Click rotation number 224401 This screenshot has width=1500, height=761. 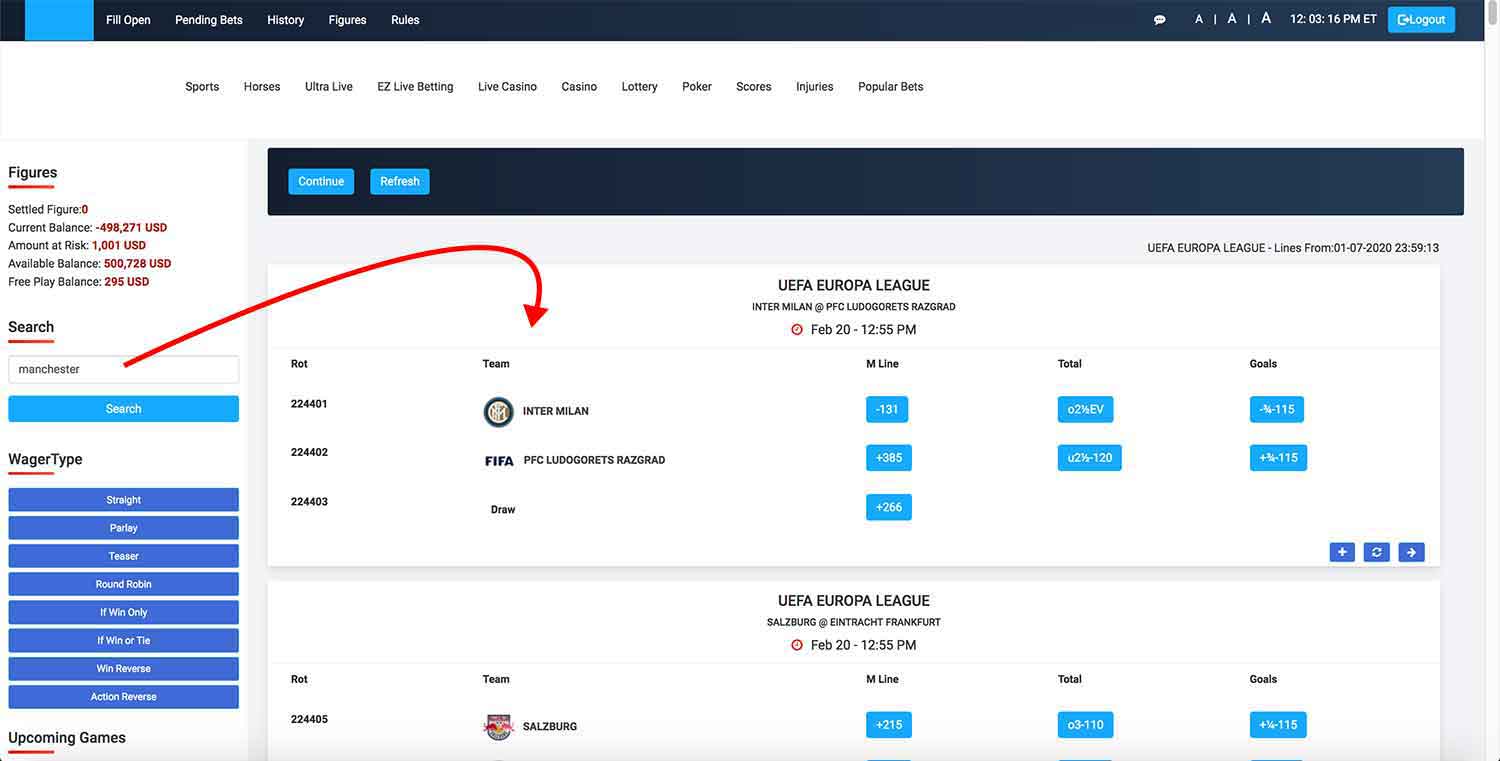point(309,404)
